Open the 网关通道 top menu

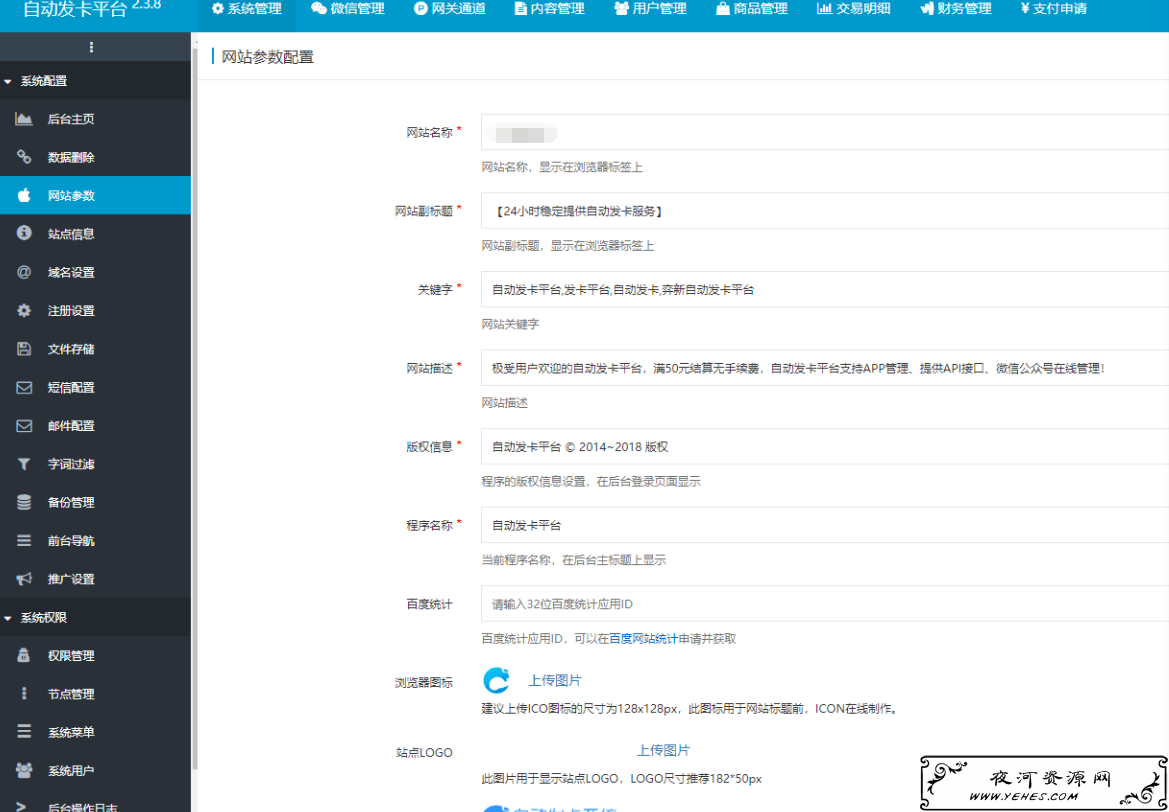pos(450,9)
